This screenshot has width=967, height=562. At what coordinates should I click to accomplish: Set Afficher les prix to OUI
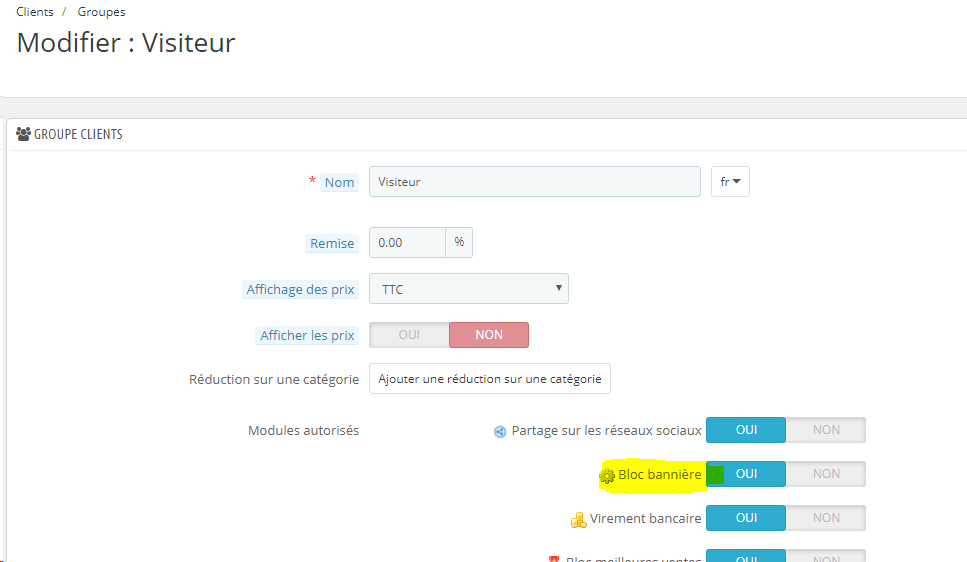click(x=409, y=335)
